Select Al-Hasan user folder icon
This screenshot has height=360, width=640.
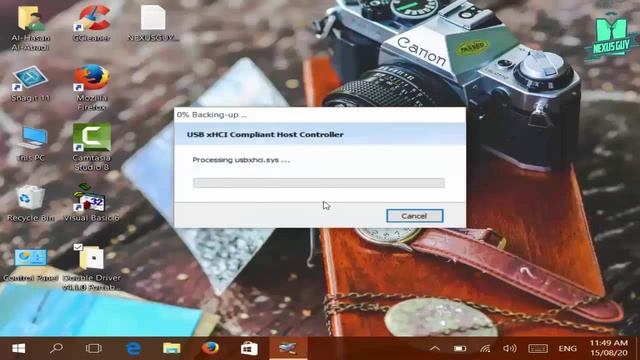[x=31, y=28]
